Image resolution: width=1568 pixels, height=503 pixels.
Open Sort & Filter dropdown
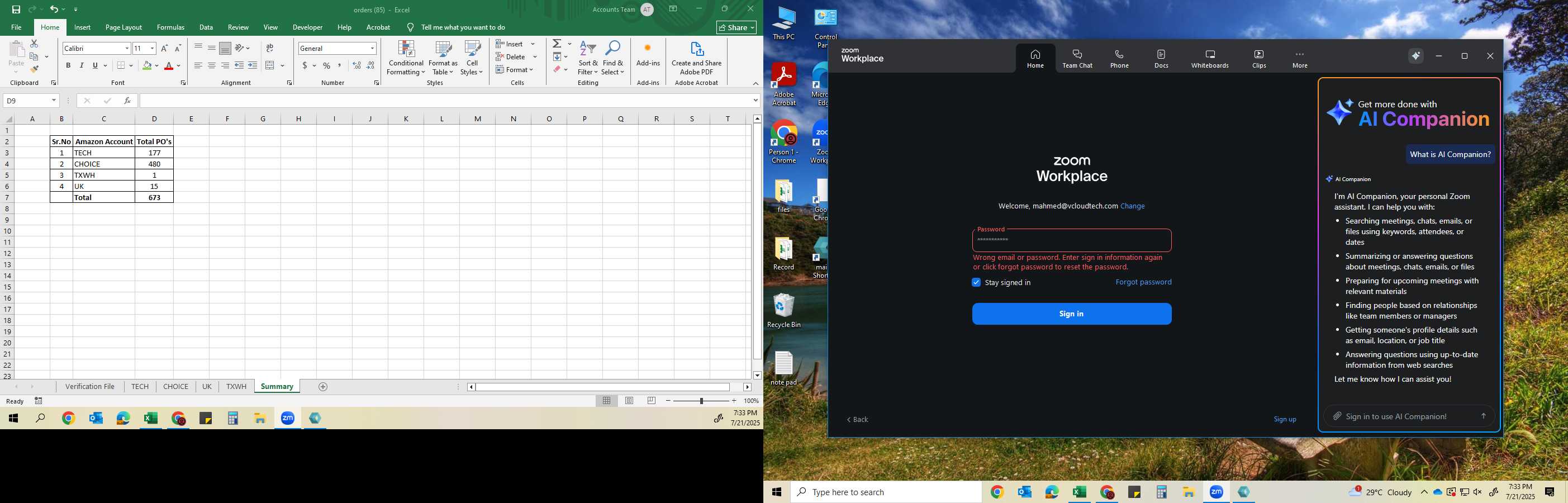(x=588, y=59)
